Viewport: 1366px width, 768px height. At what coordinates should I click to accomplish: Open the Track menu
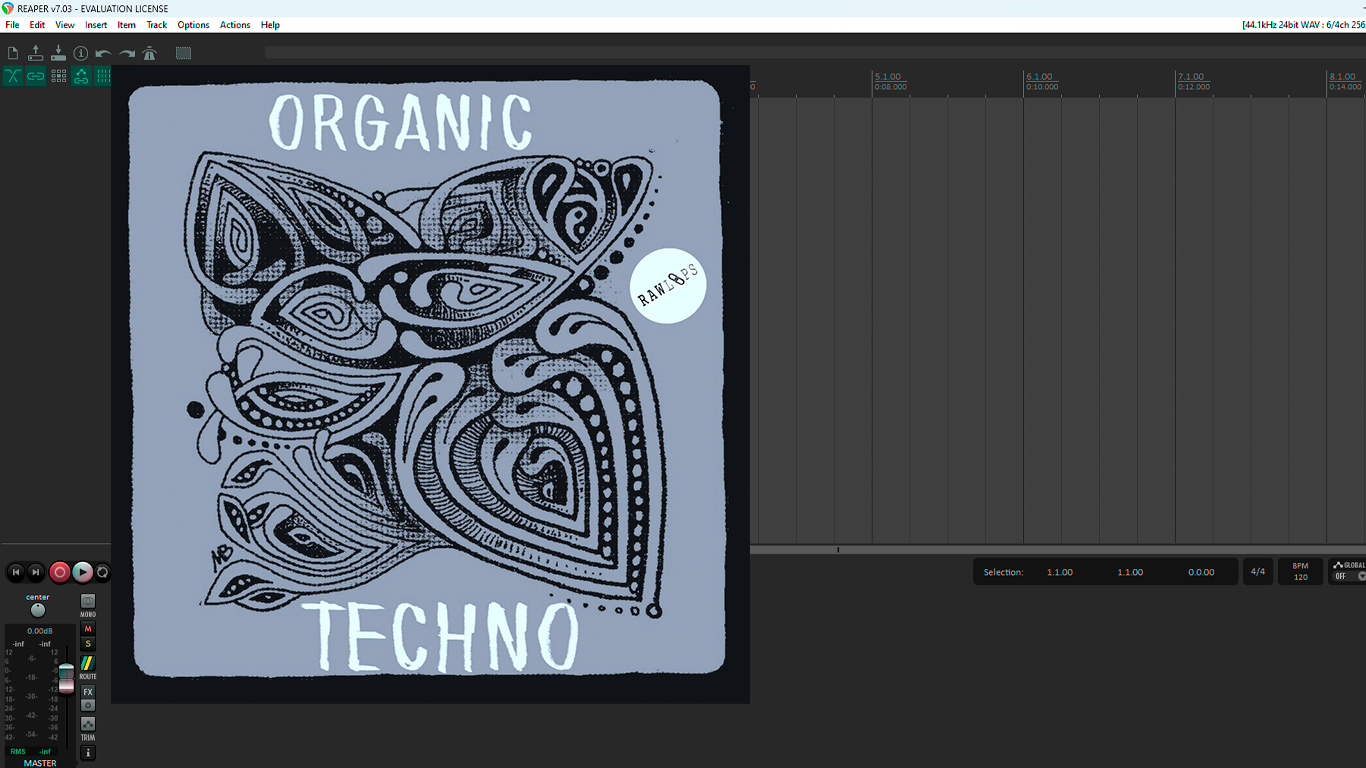pos(157,25)
